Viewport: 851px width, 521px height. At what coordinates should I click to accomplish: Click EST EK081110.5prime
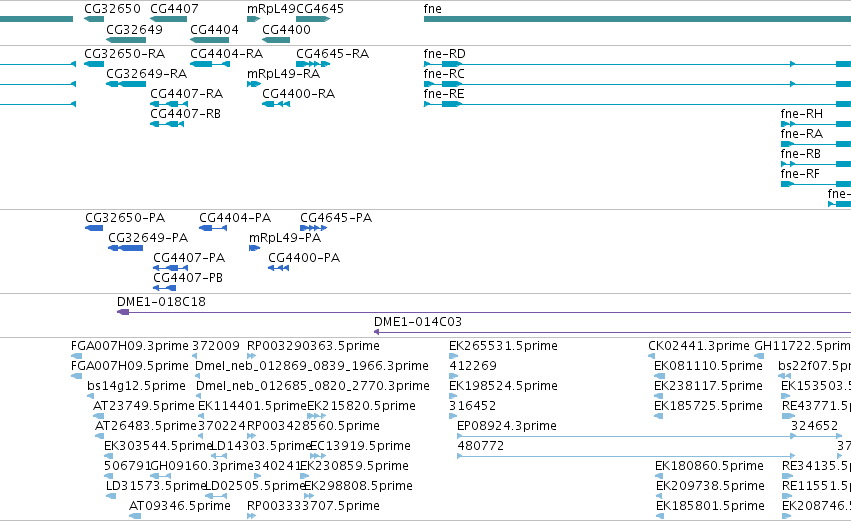click(x=708, y=366)
